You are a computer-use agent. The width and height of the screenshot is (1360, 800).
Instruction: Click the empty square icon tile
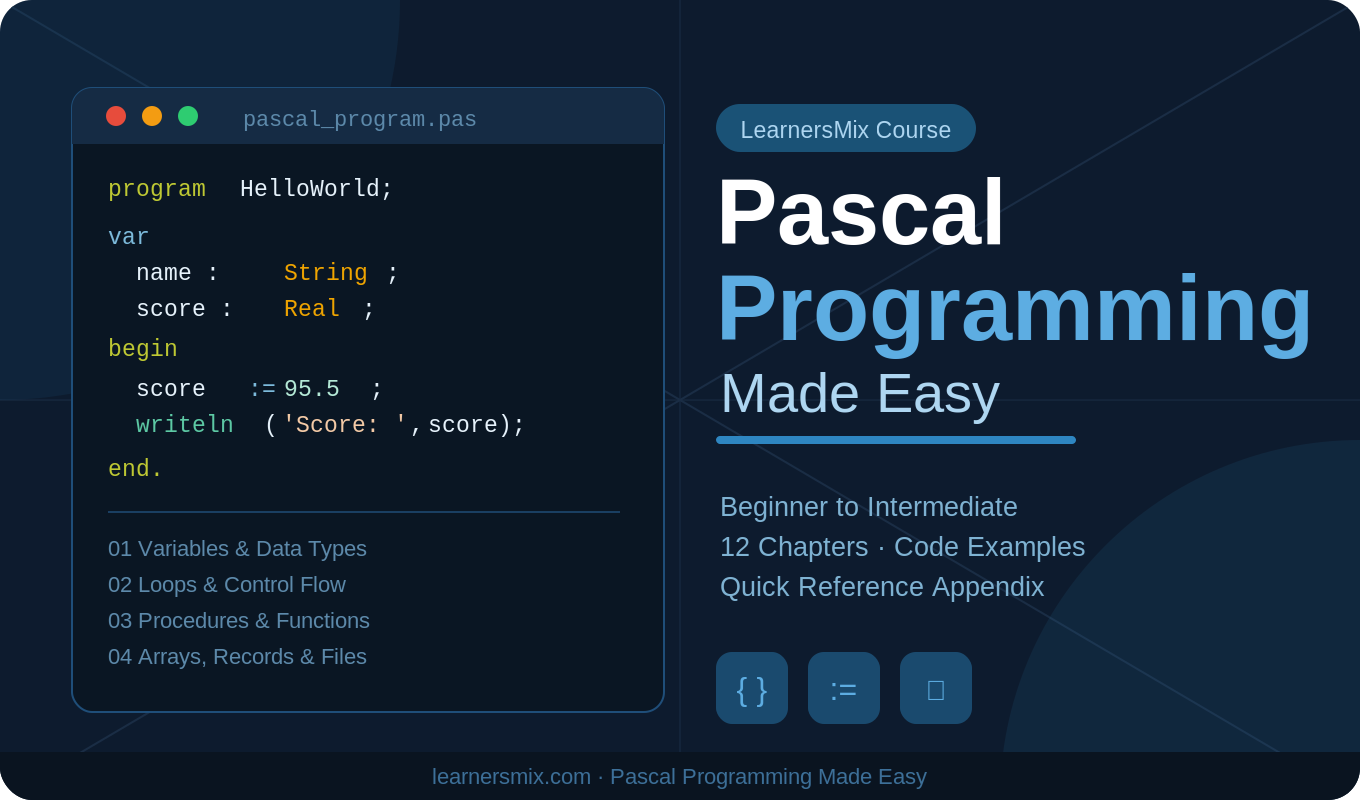coord(936,688)
